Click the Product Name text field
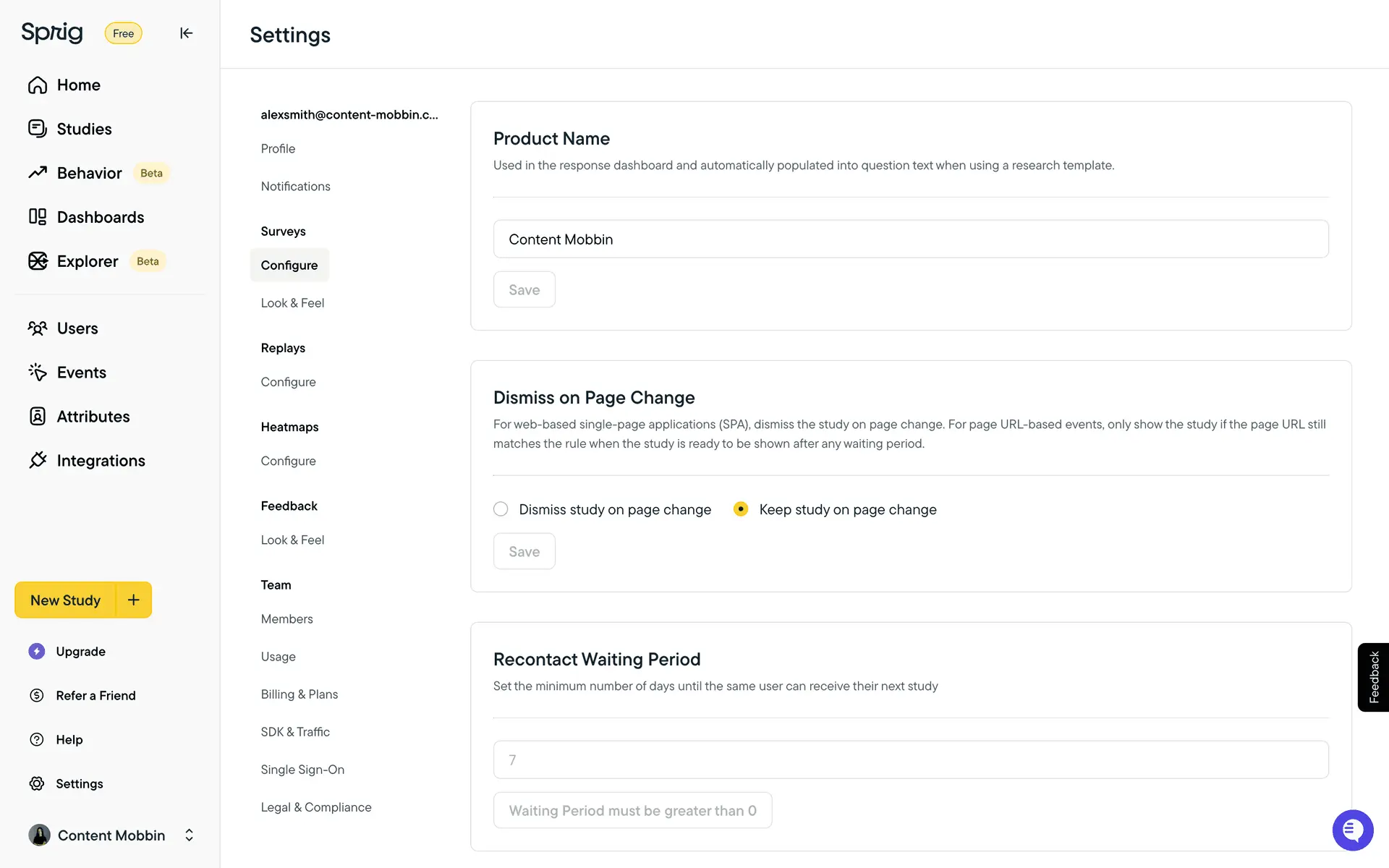Image resolution: width=1389 pixels, height=868 pixels. pos(910,239)
